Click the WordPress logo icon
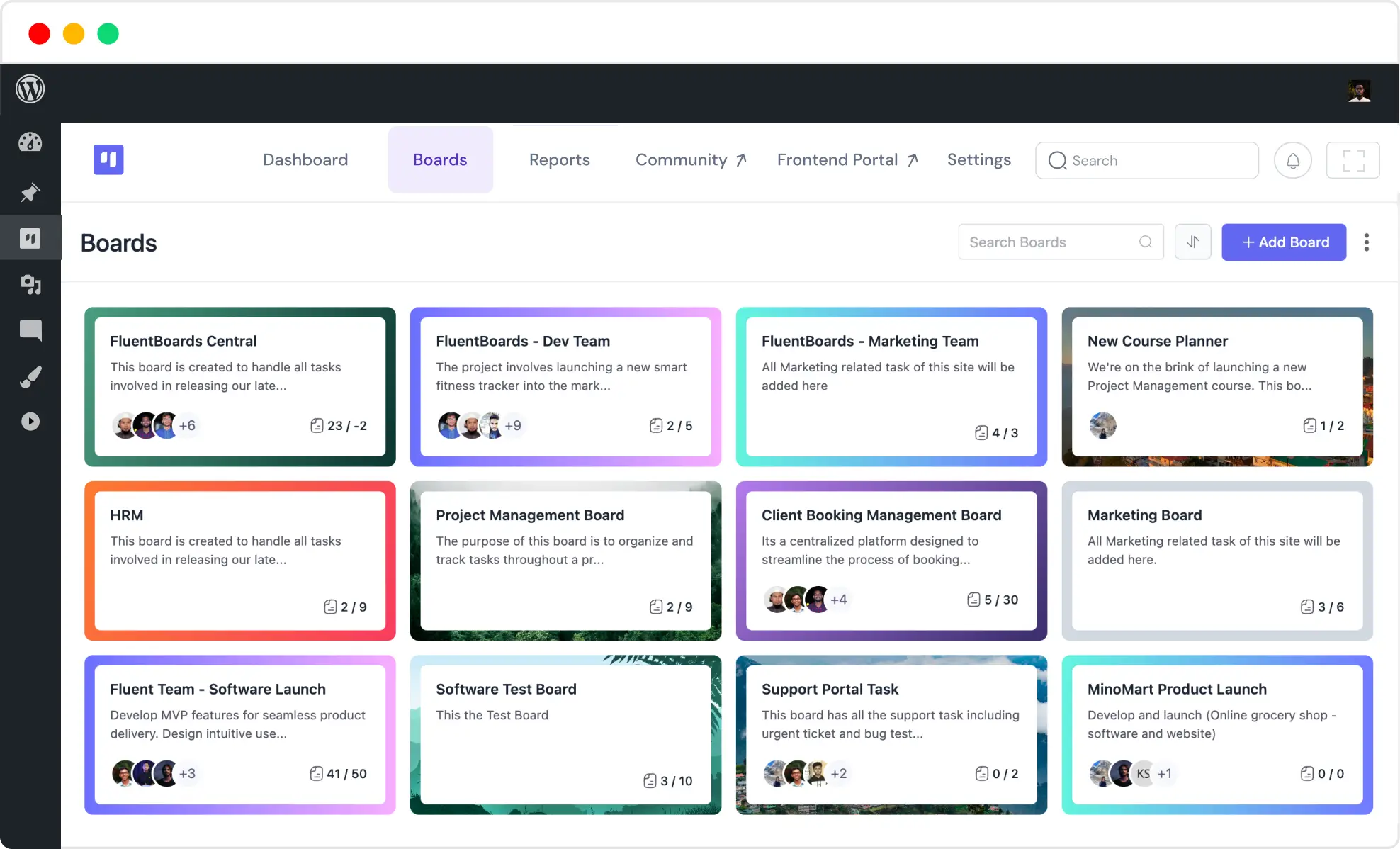1400x849 pixels. (x=30, y=89)
